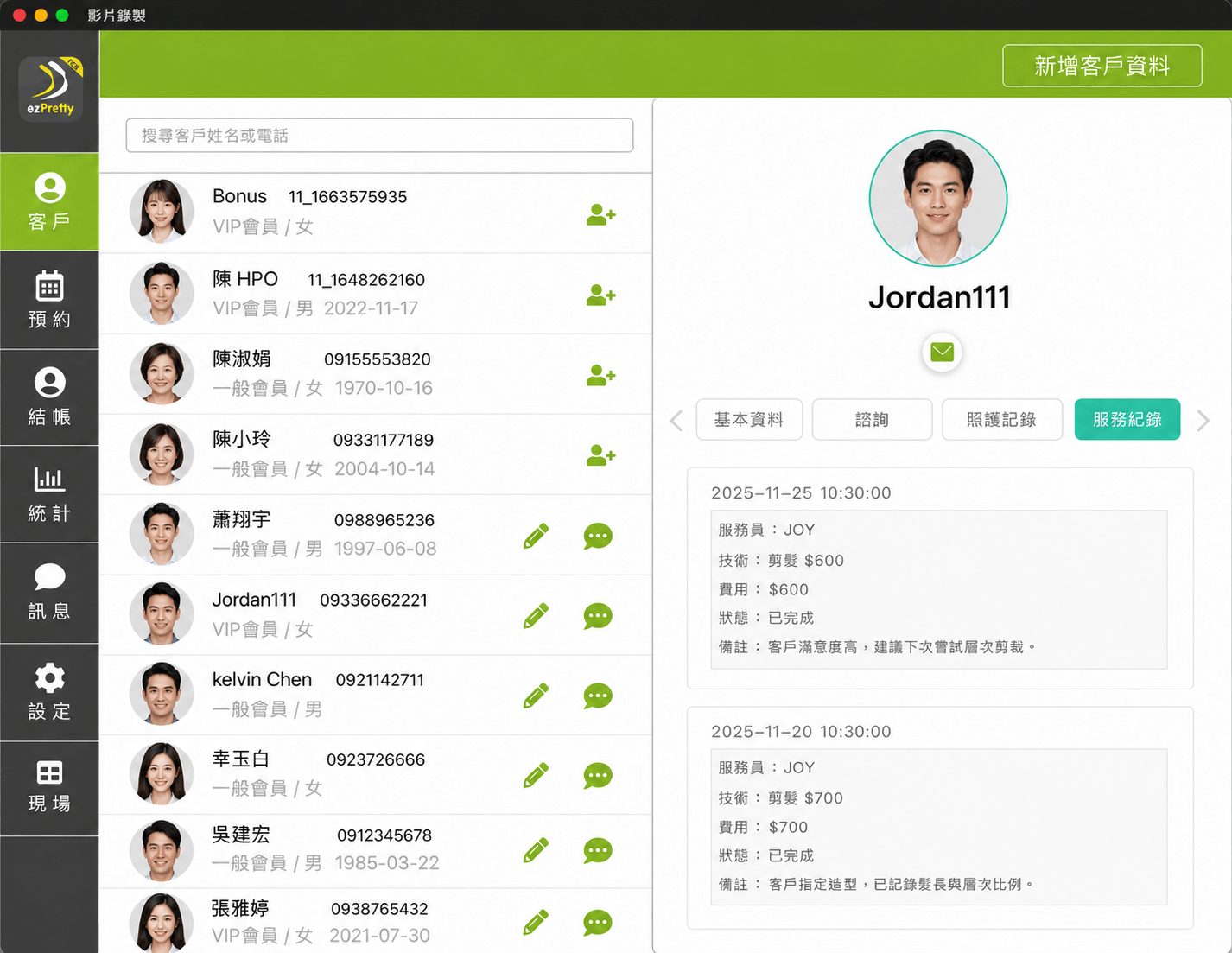
Task: Click Jordan111's large profile photo
Action: 938,199
